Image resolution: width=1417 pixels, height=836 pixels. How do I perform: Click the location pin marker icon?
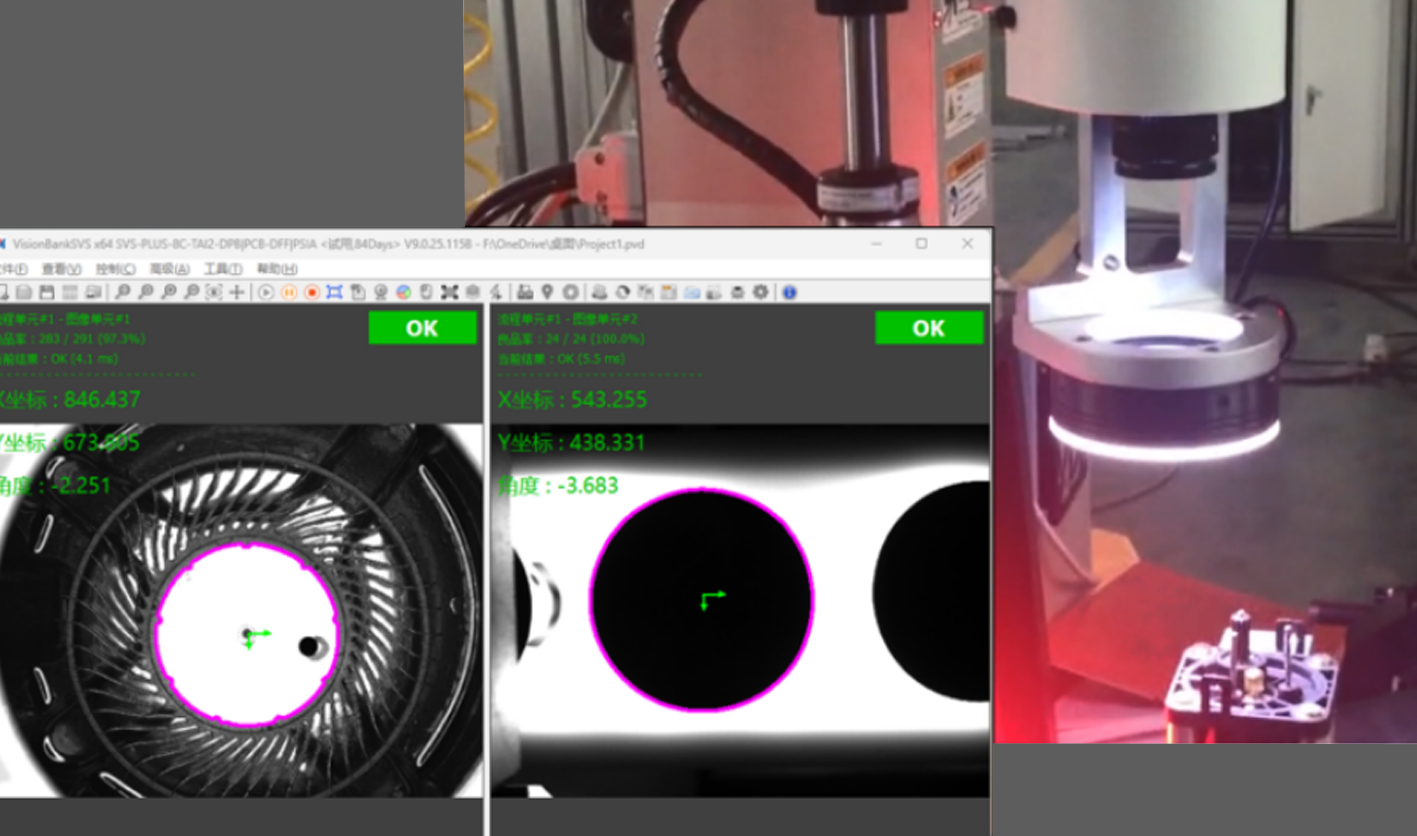(x=547, y=292)
